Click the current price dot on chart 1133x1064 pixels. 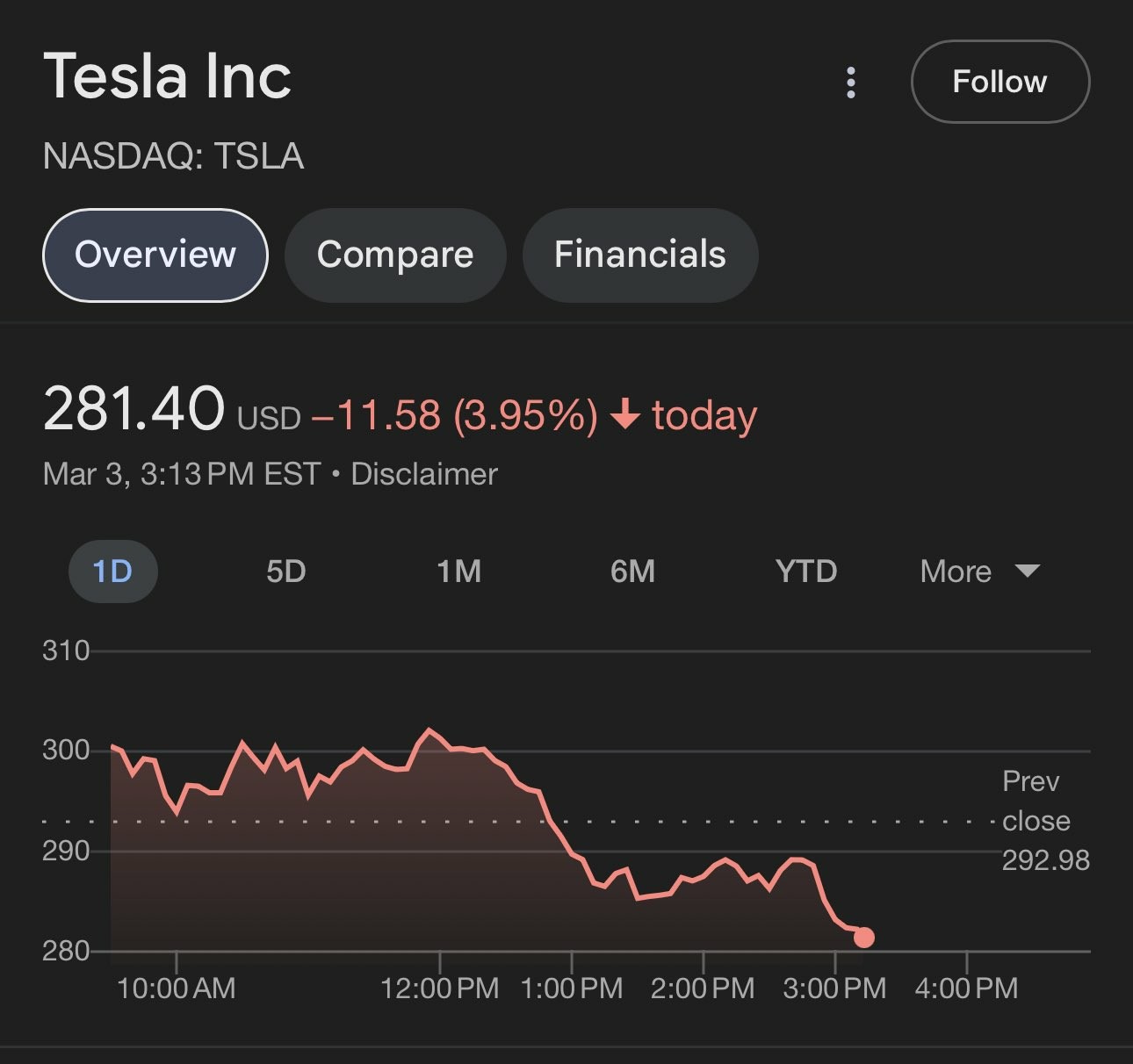coord(863,938)
